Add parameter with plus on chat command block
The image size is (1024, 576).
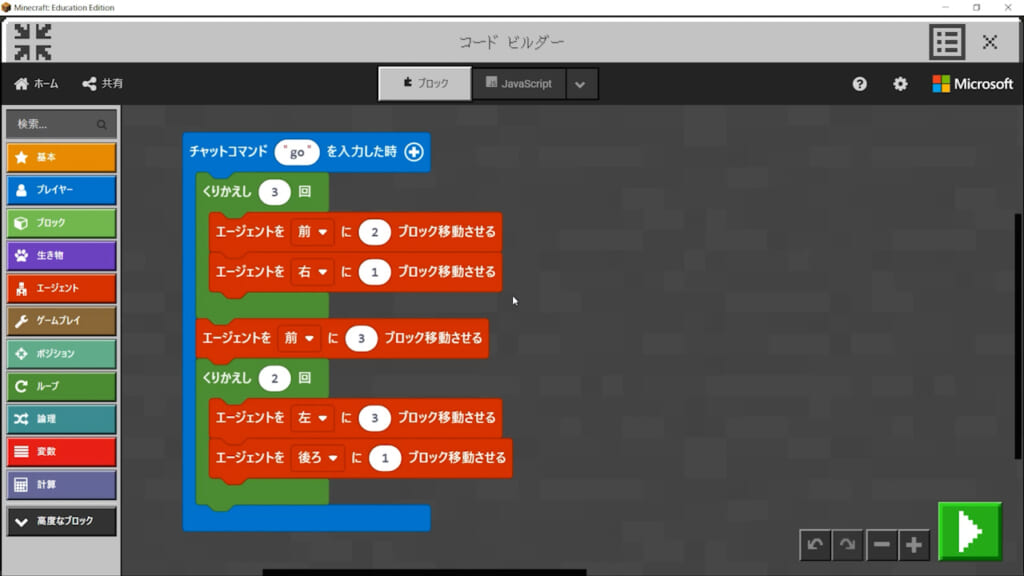point(413,152)
